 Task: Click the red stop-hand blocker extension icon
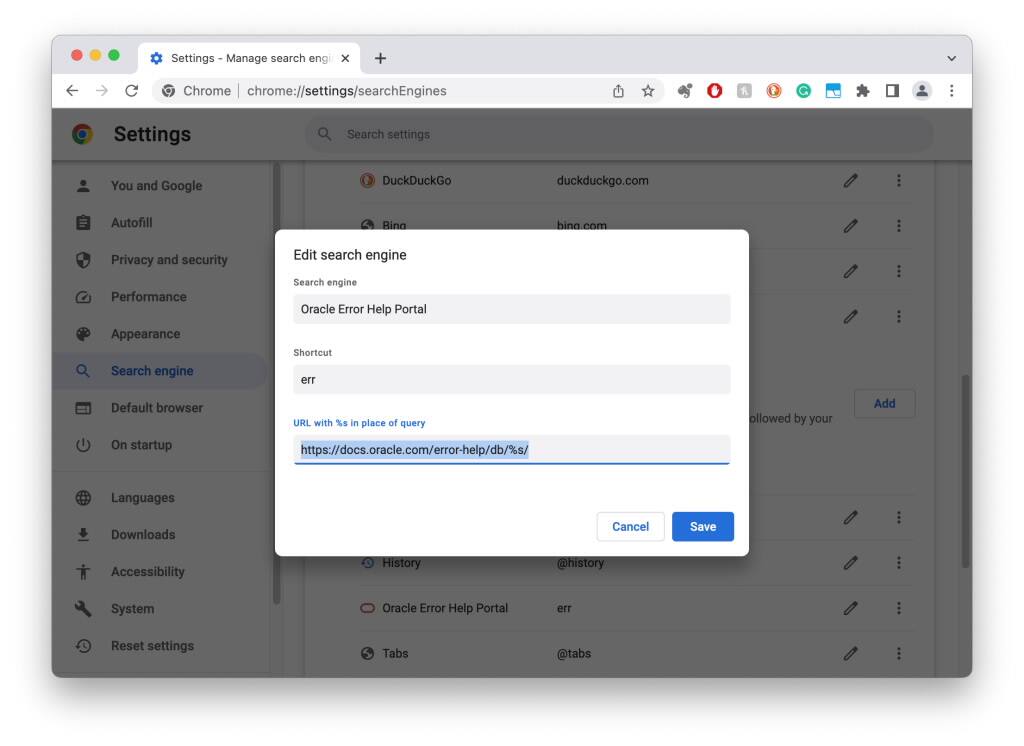[x=714, y=90]
